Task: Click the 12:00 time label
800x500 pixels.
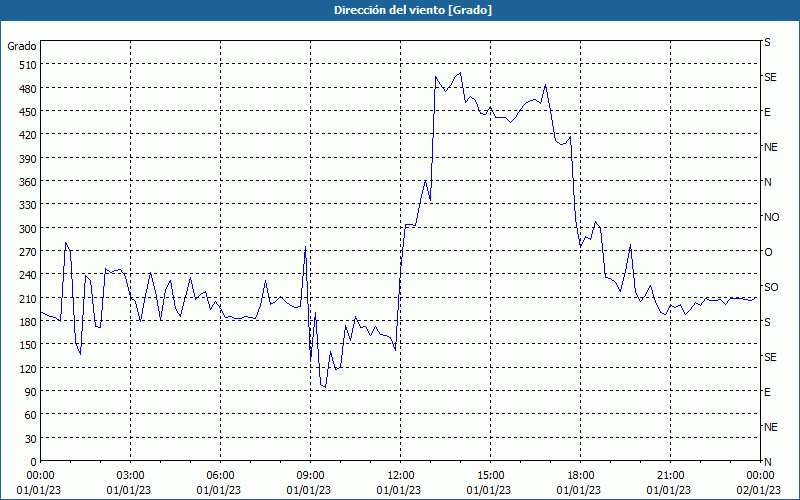Action: (401, 476)
